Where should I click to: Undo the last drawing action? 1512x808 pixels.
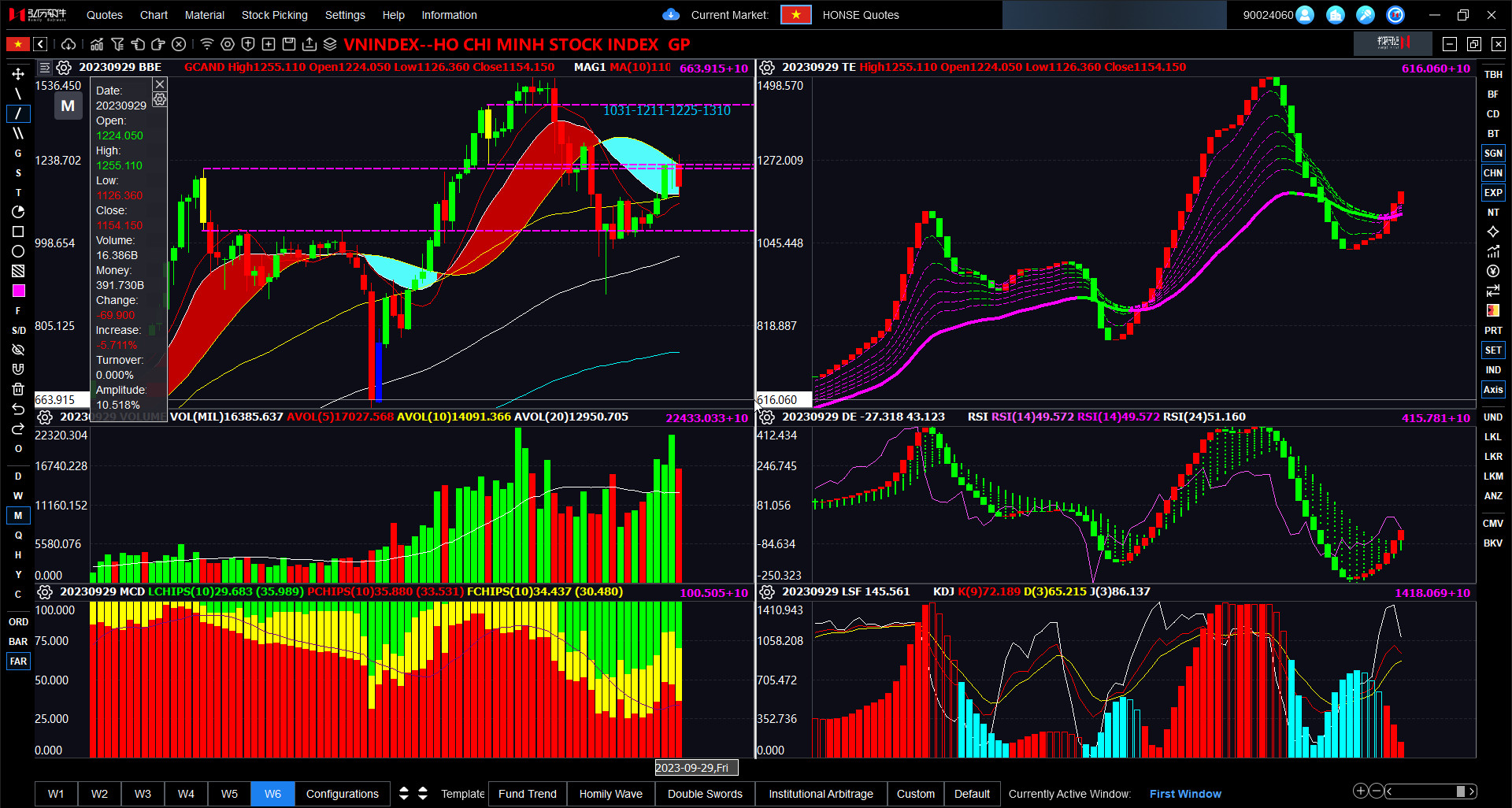18,409
